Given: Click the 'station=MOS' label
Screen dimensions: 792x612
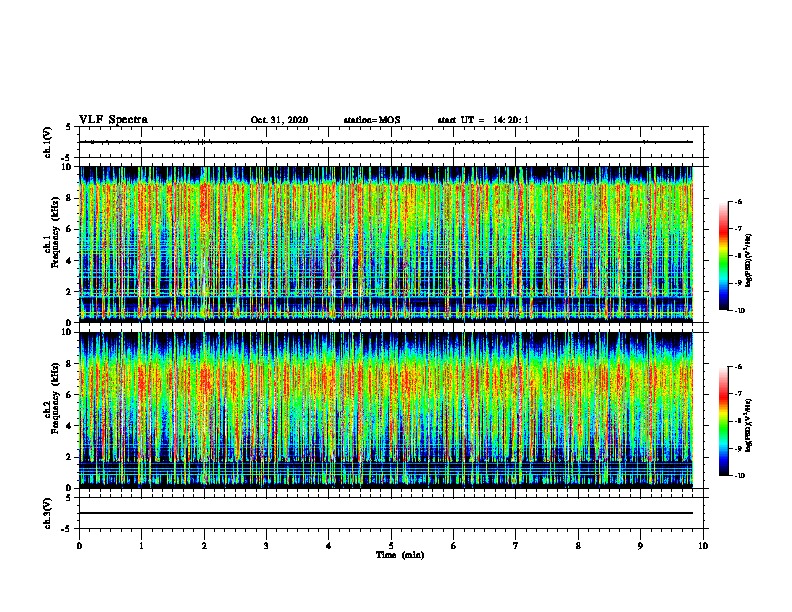Looking at the screenshot, I should coord(372,120).
